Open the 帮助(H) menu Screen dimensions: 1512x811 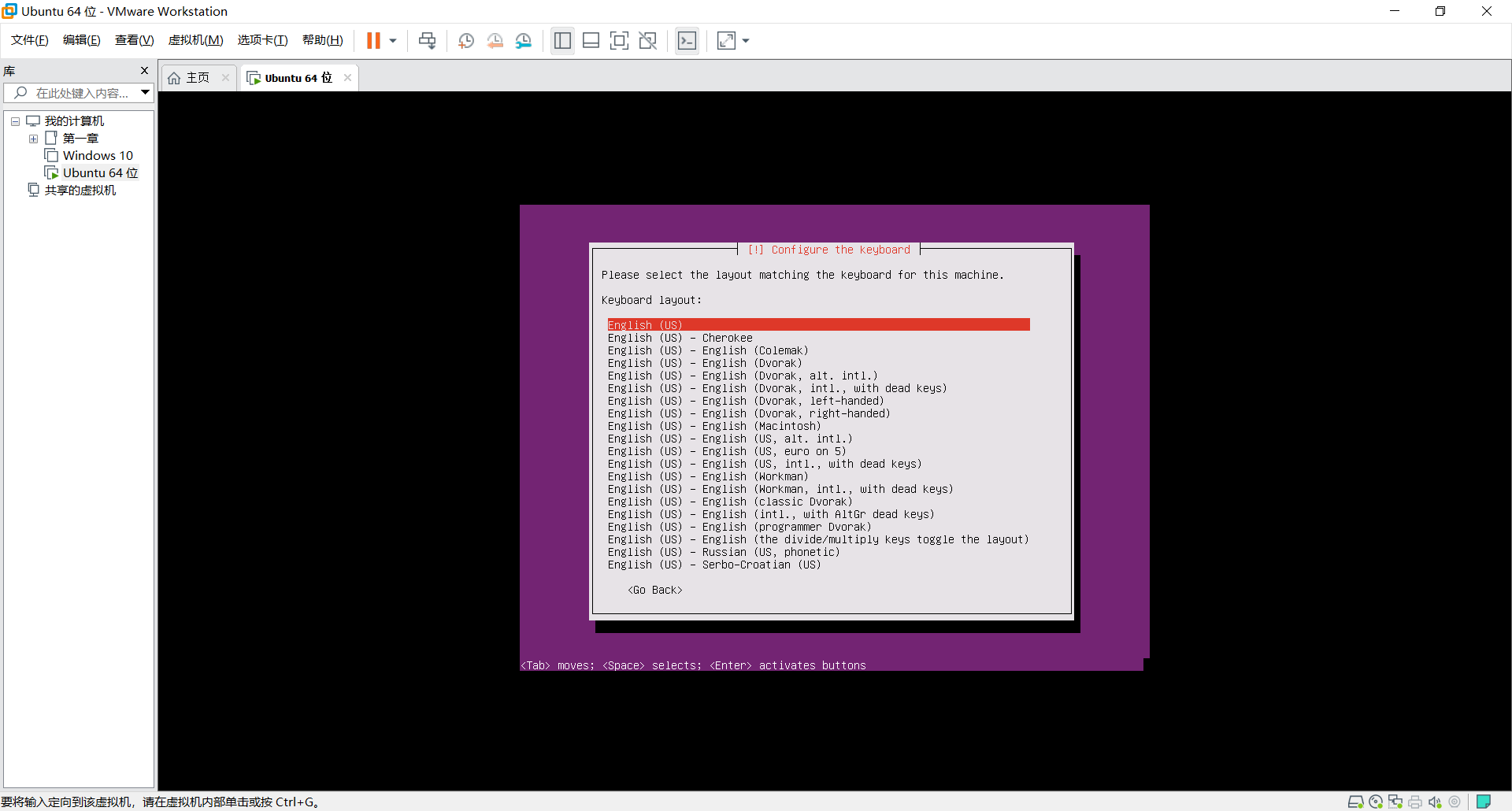click(x=323, y=40)
